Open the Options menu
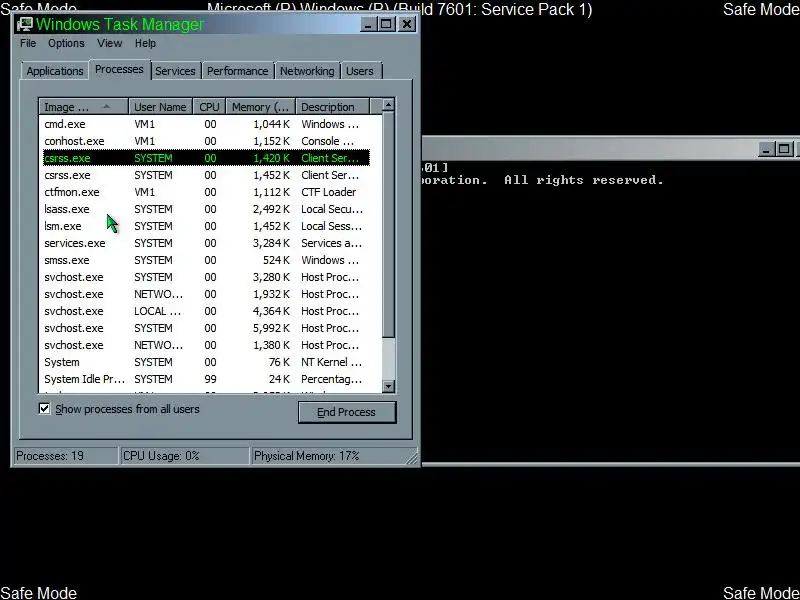800x600 pixels. click(x=66, y=43)
